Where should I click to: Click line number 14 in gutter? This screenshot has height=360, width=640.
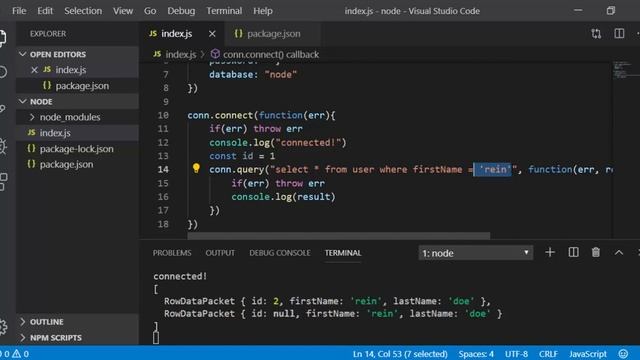(x=163, y=169)
